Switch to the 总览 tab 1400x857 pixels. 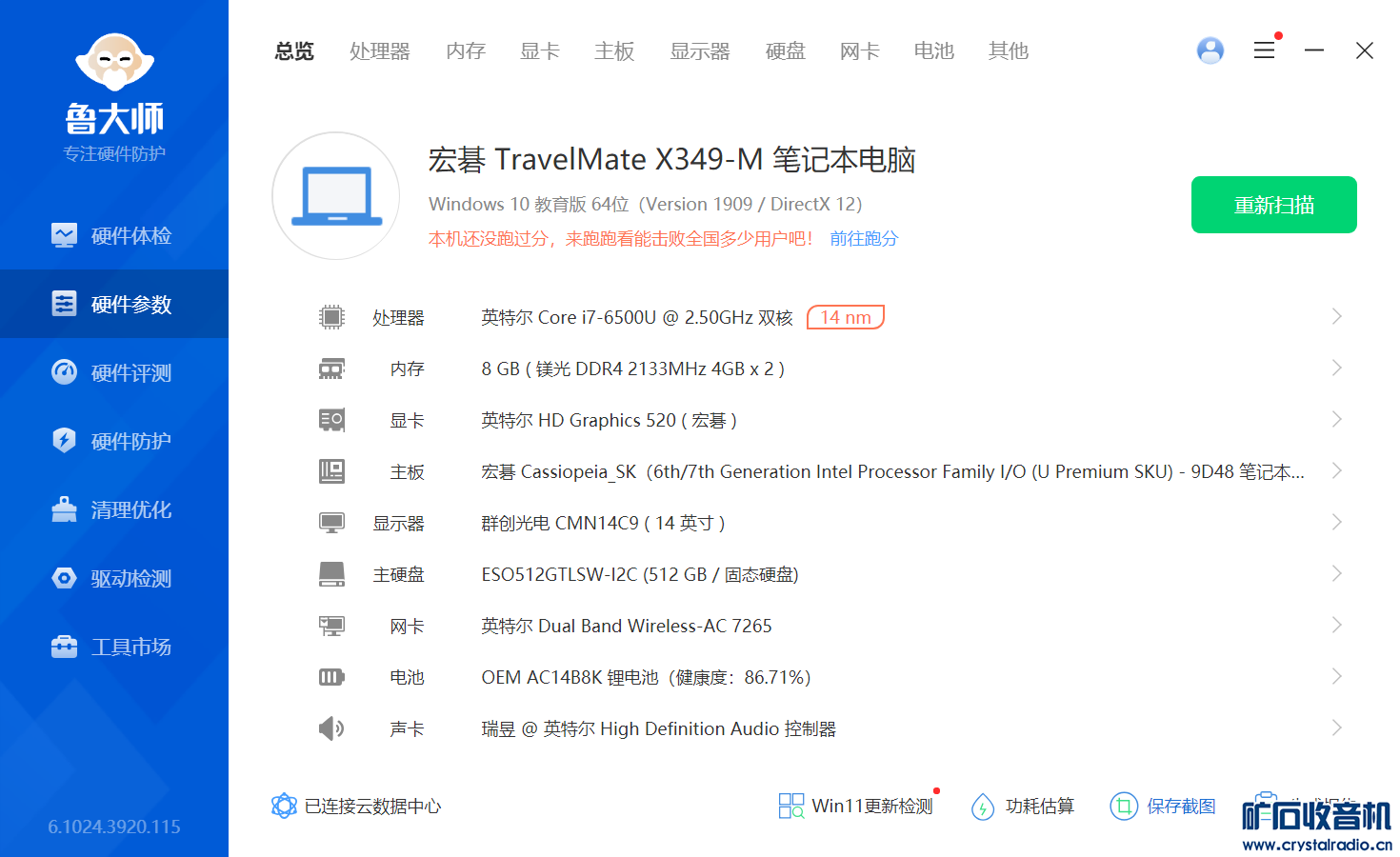[294, 50]
